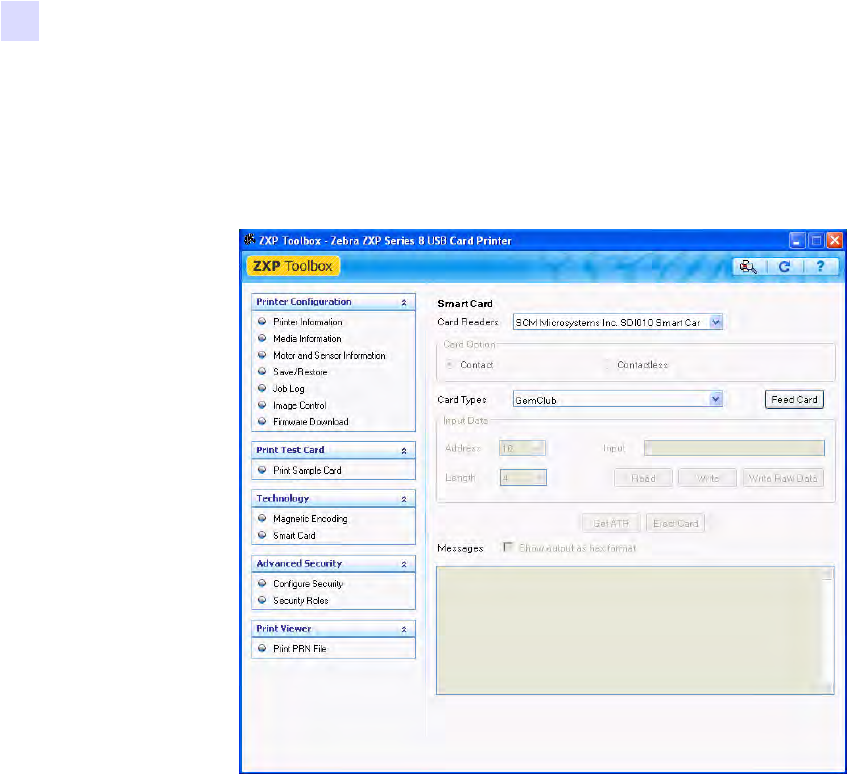Viewport: 847px width, 774px height.
Task: Select Print PRN File
Action: click(x=299, y=649)
